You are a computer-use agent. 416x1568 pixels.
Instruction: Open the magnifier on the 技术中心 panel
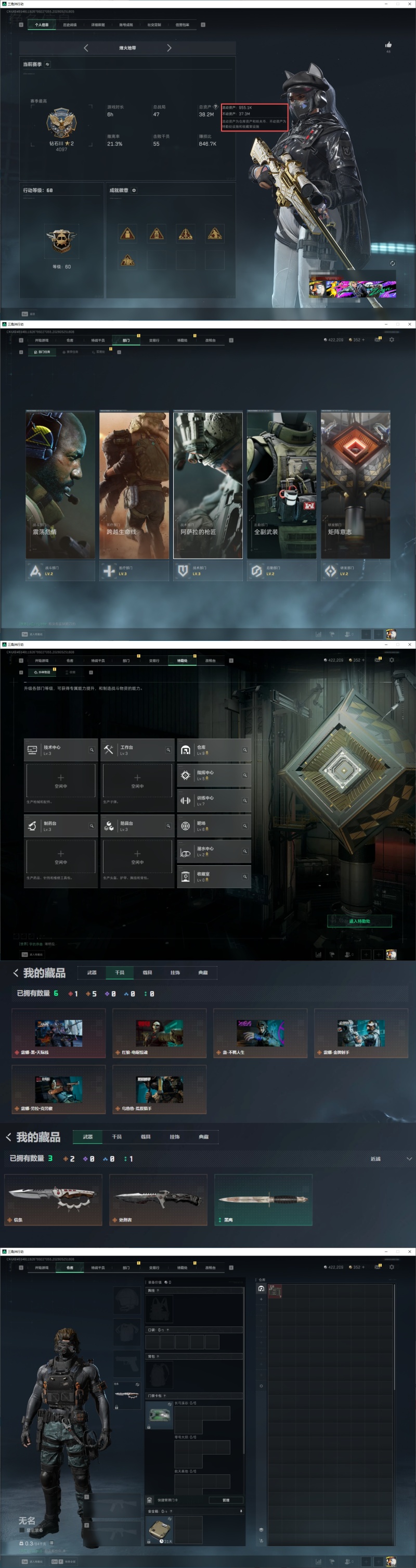(92, 750)
